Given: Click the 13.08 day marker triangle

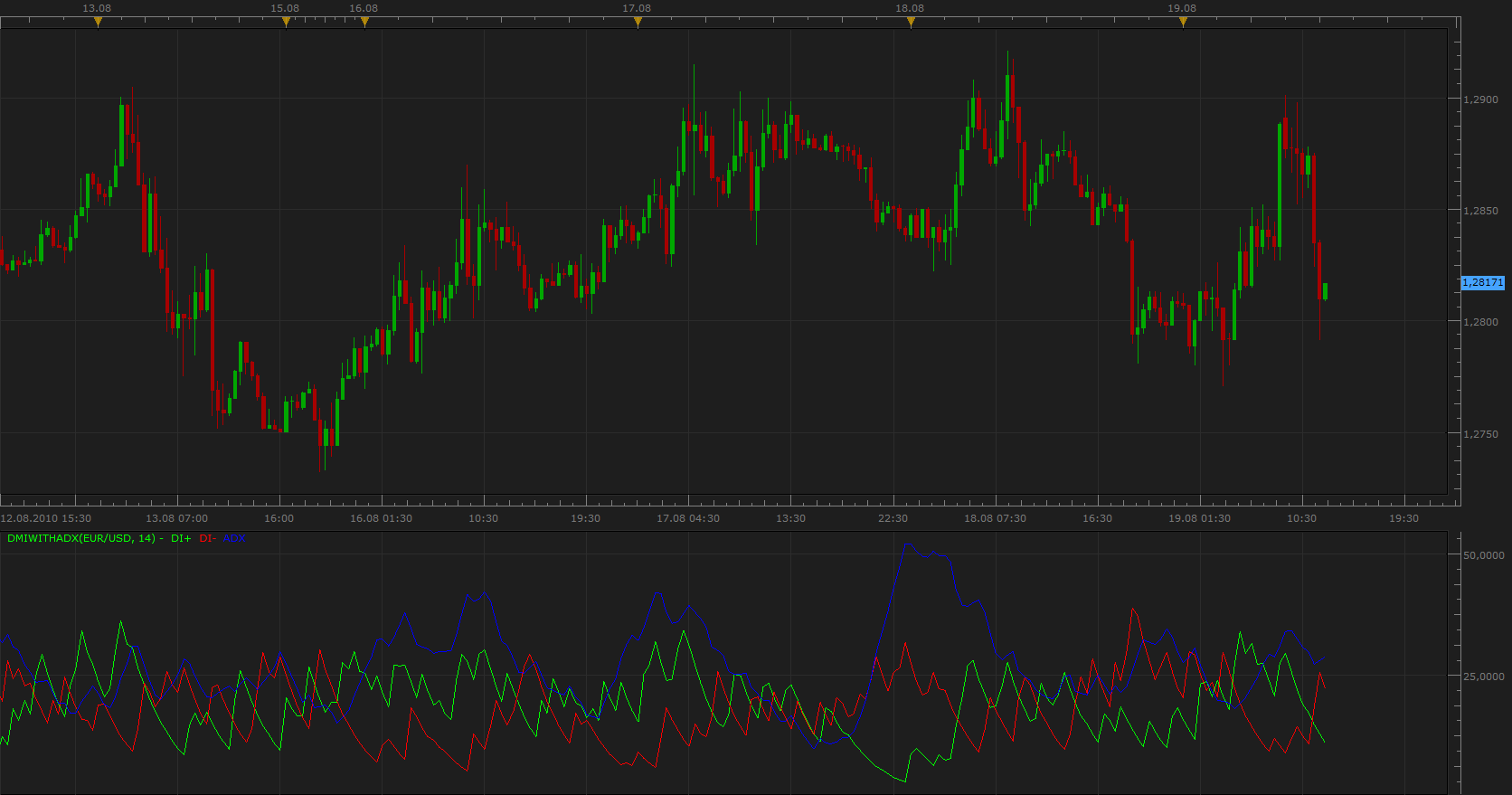Looking at the screenshot, I should [98, 23].
